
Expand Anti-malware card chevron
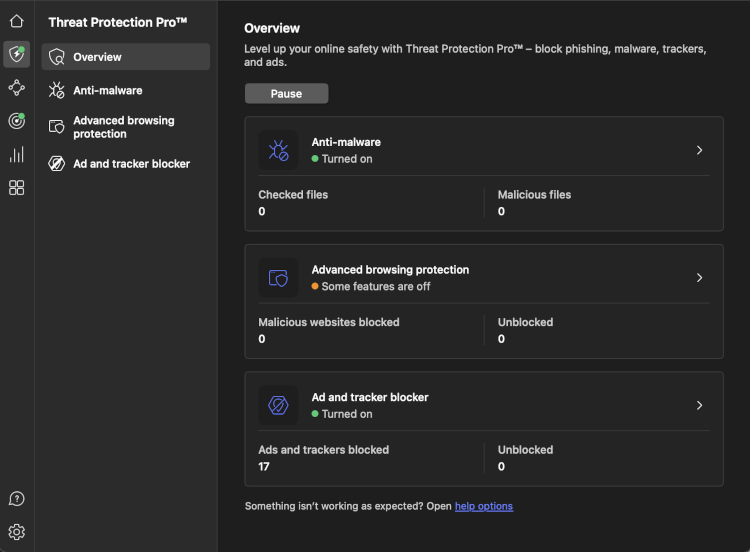click(699, 150)
